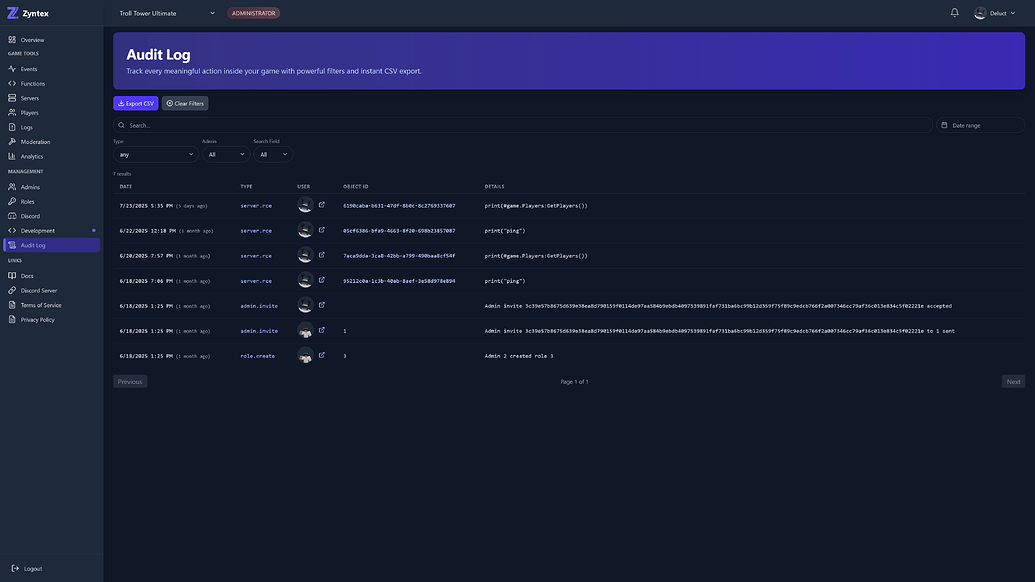Click the Clear Filters button
This screenshot has height=582, width=1035.
click(184, 101)
